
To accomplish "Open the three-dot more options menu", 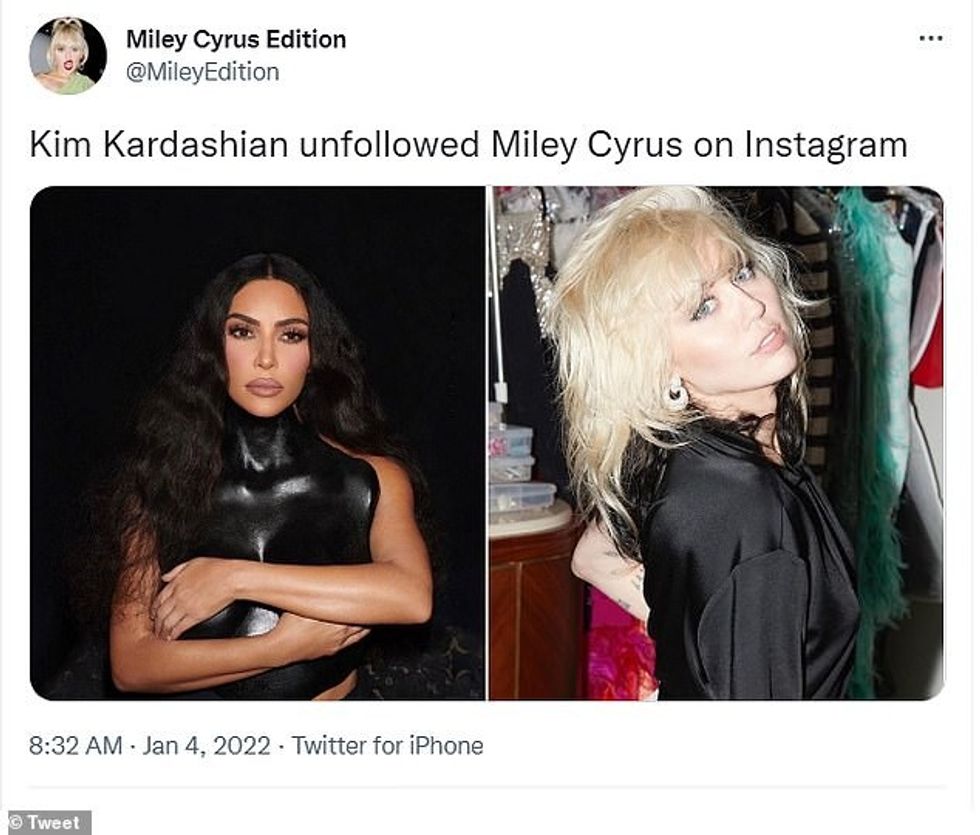I will click(x=930, y=38).
